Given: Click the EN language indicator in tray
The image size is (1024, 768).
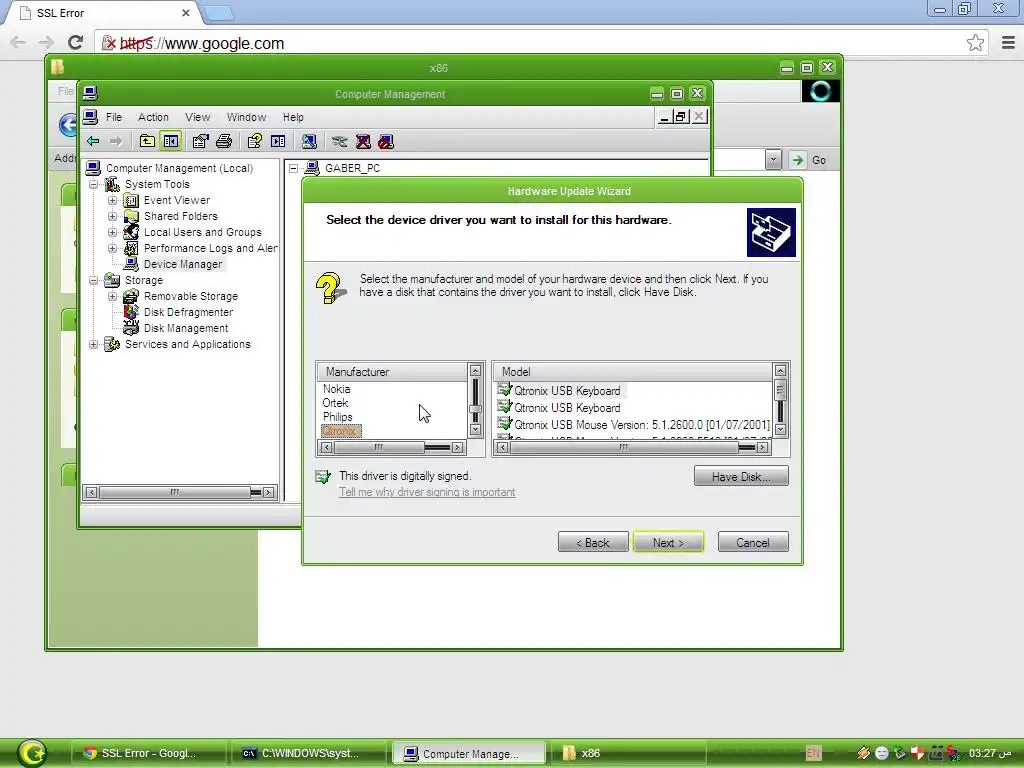Looking at the screenshot, I should coord(813,753).
